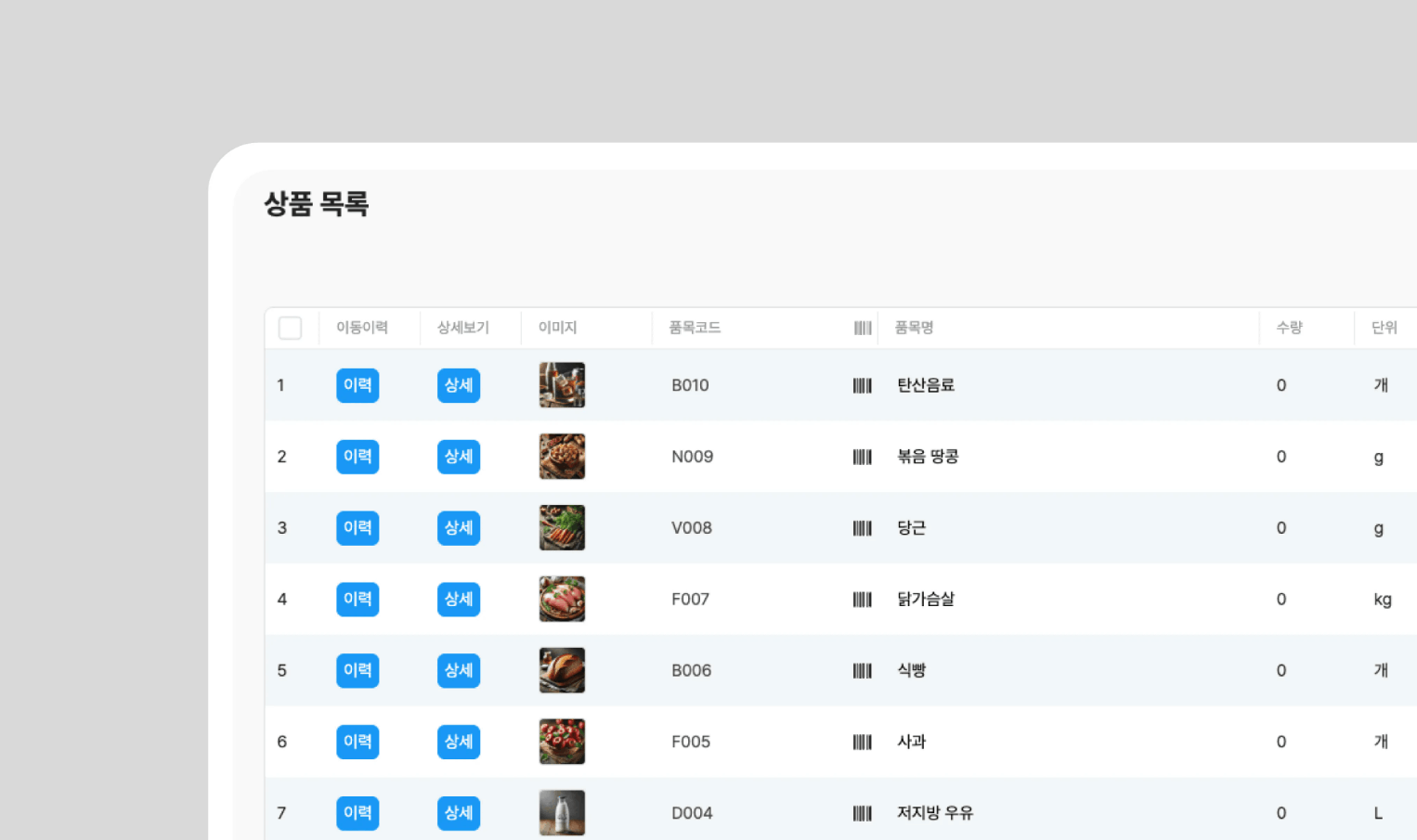Screen dimensions: 1417x840
Task: Open the 사과 product thumbnail
Action: pos(562,742)
